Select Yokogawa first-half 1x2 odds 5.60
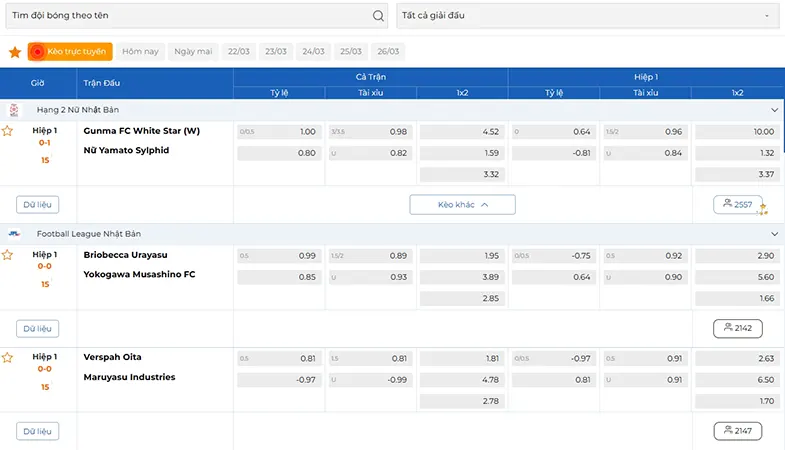The width and height of the screenshot is (785, 450). point(737,277)
